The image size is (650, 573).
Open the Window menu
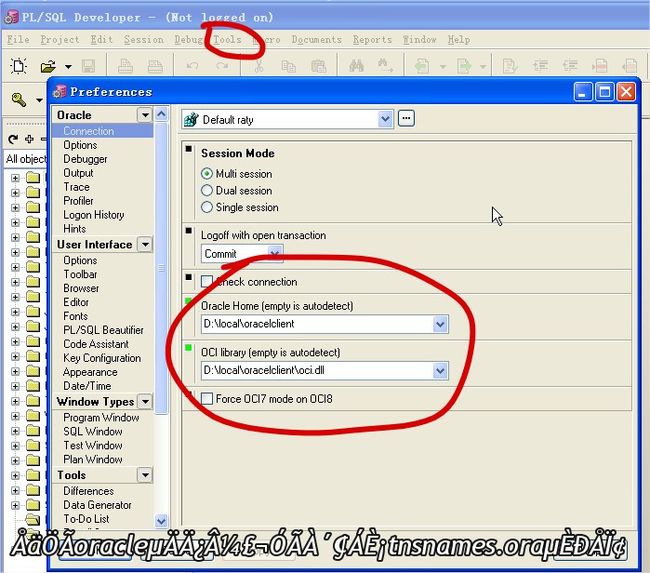[420, 39]
